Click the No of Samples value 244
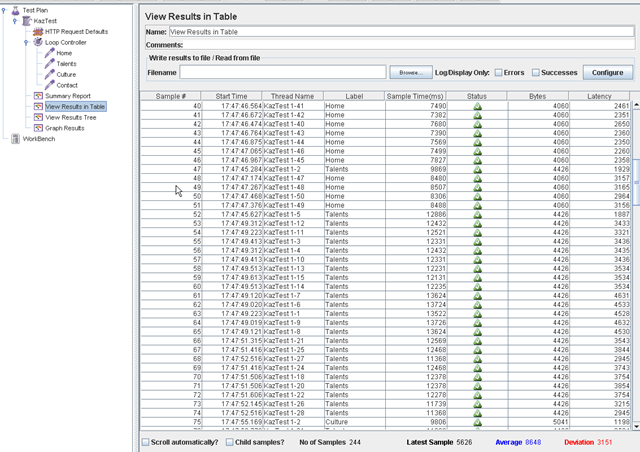This screenshot has height=452, width=640. pos(355,442)
